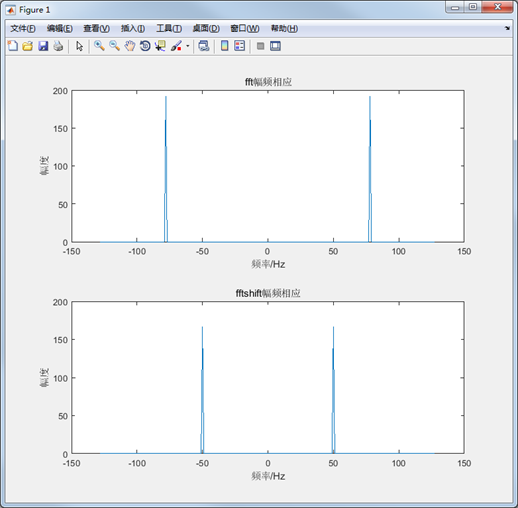Screen dimensions: 518x508
Task: Maximize the Figure 1 window
Action: [x=473, y=7]
